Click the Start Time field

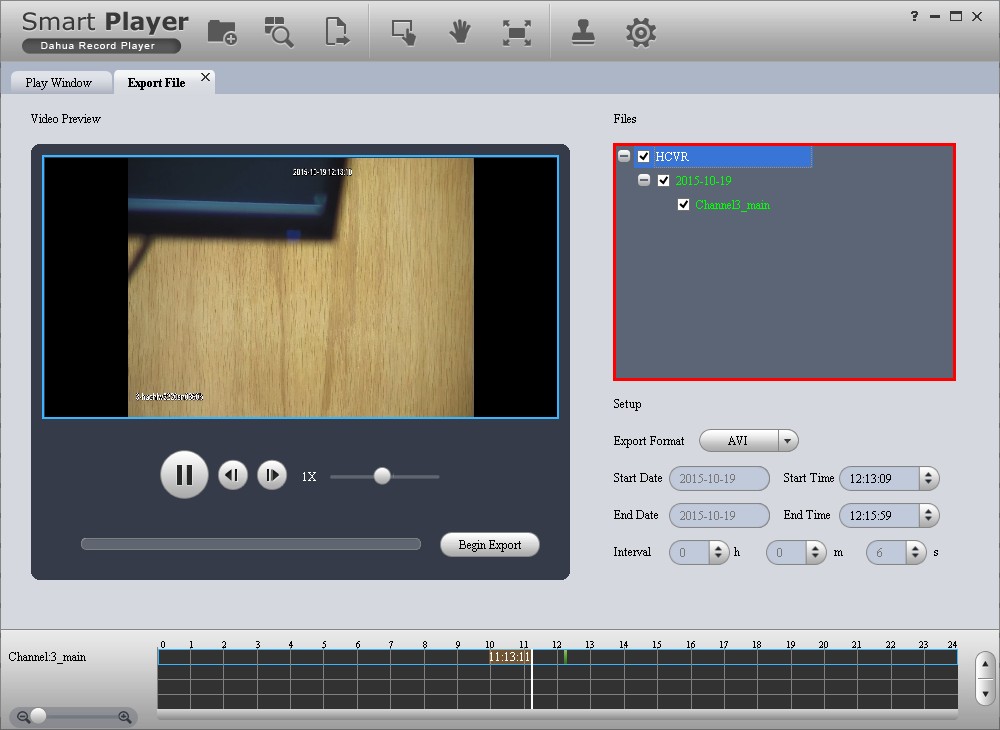pyautogui.click(x=878, y=479)
